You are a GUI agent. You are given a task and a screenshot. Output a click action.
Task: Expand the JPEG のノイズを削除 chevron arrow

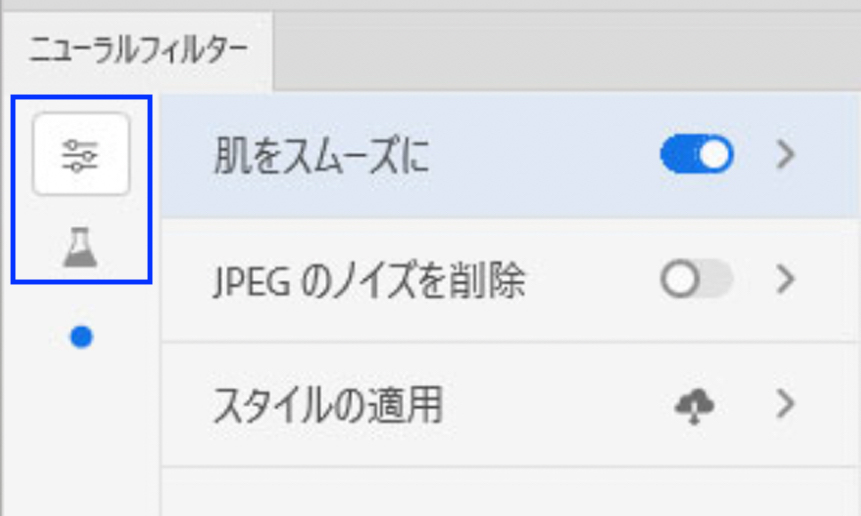(x=786, y=281)
